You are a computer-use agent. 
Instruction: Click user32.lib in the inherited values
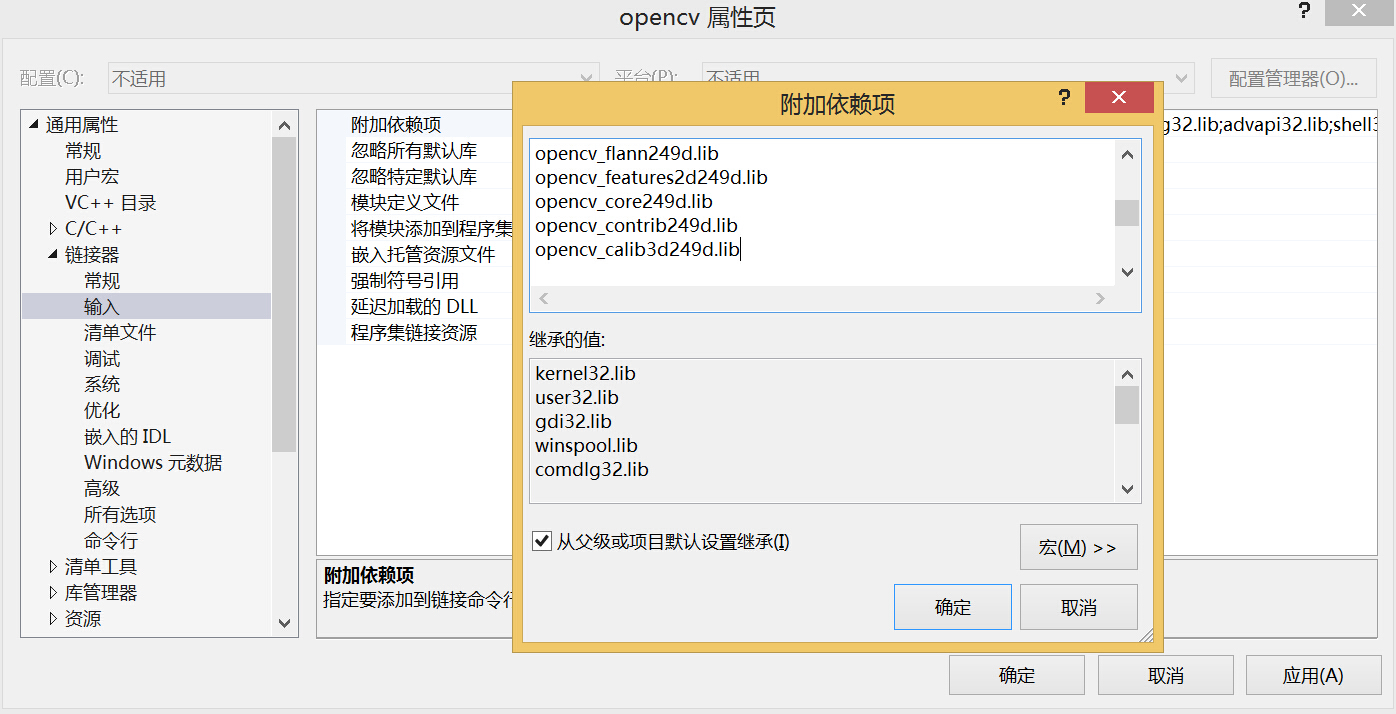[x=577, y=398]
